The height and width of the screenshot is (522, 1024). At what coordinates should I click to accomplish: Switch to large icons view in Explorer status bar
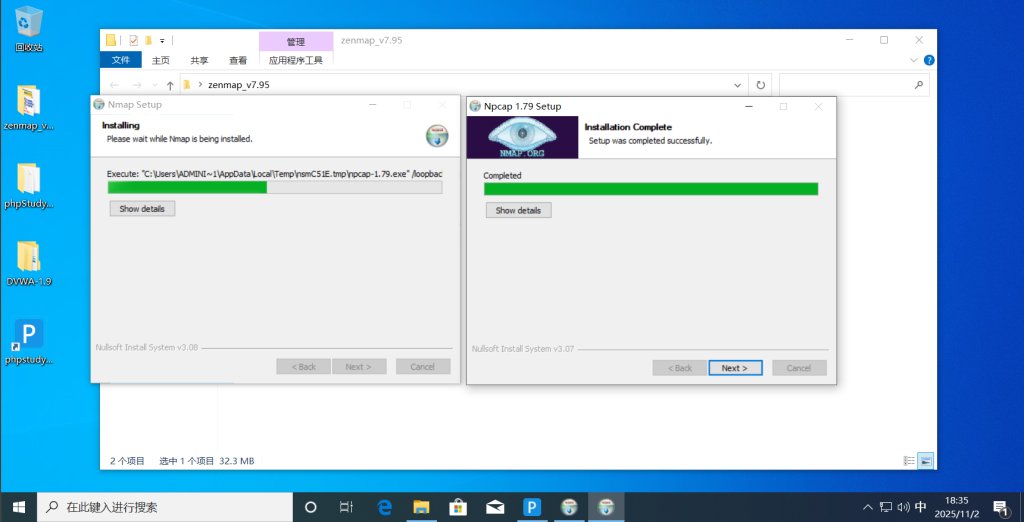(926, 461)
